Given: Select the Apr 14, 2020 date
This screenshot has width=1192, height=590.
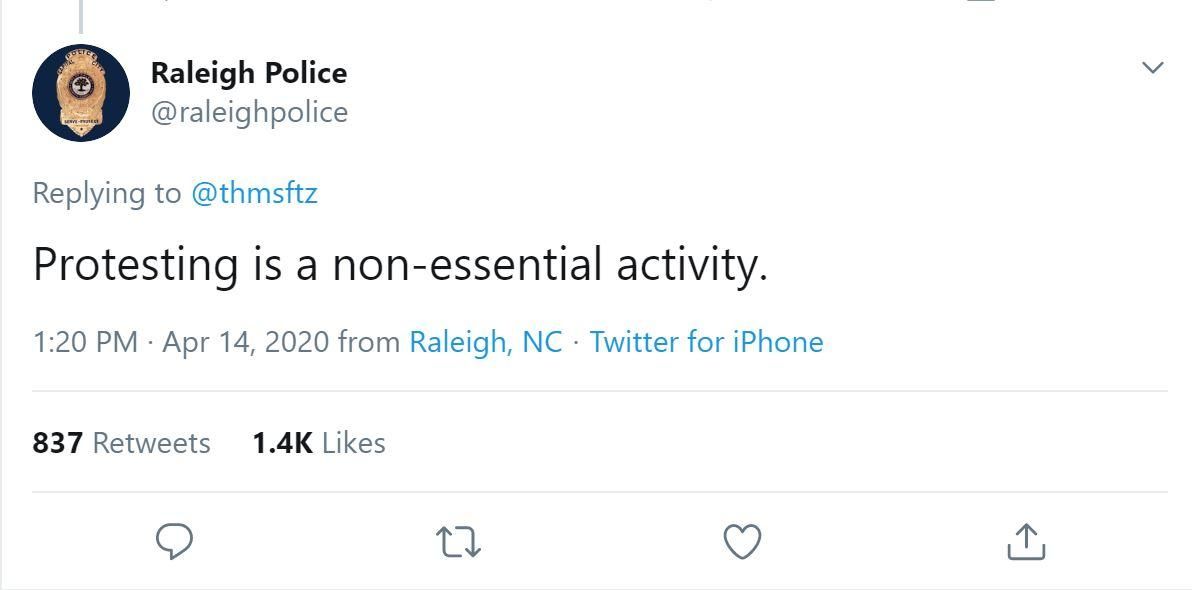Looking at the screenshot, I should click(x=245, y=342).
